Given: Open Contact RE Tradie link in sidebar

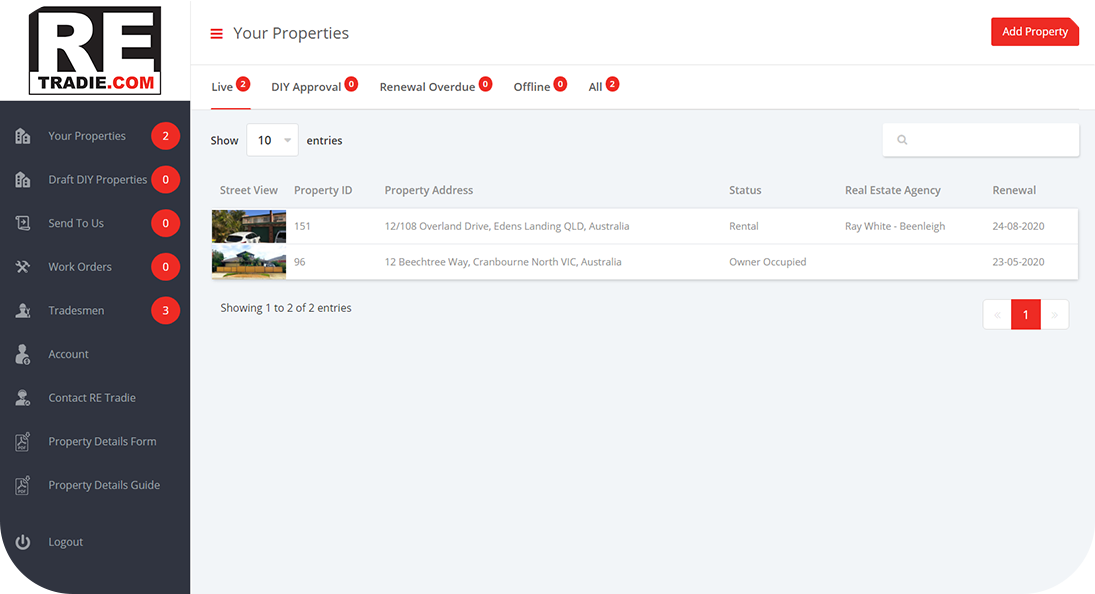Looking at the screenshot, I should tap(92, 398).
